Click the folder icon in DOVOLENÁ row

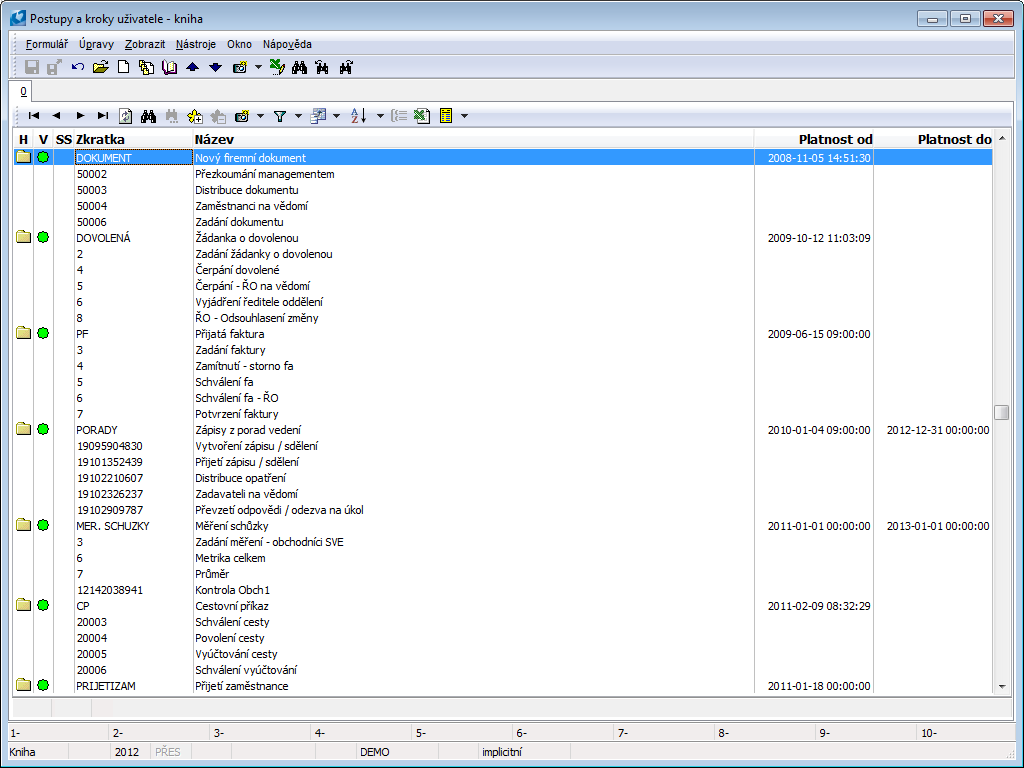24,237
